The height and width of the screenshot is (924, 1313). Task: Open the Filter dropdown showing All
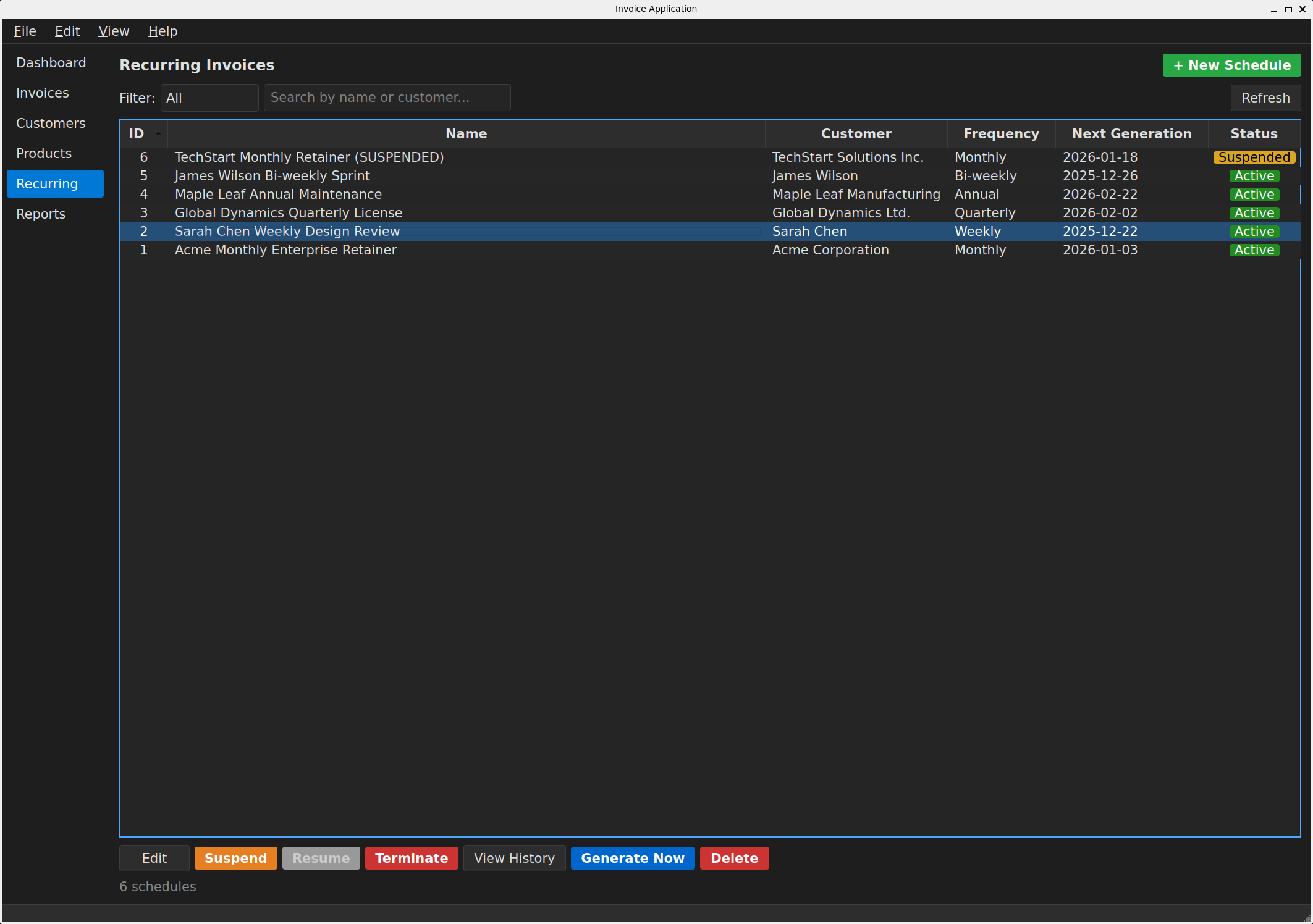click(x=209, y=98)
